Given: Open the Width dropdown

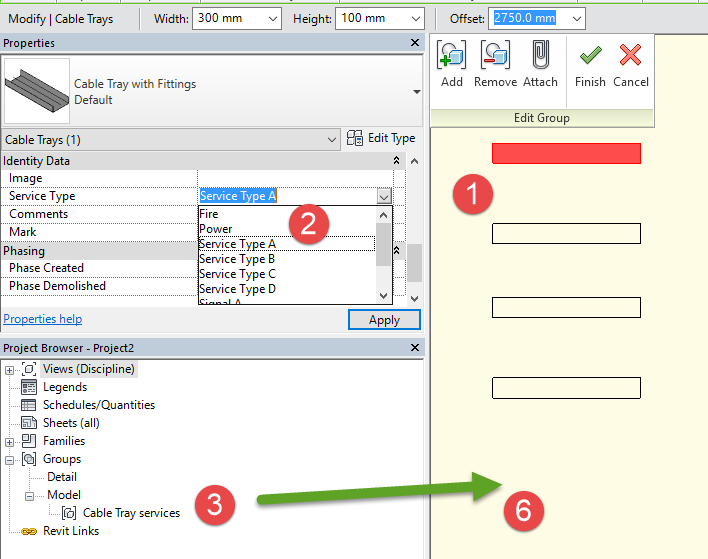Looking at the screenshot, I should click(x=273, y=19).
